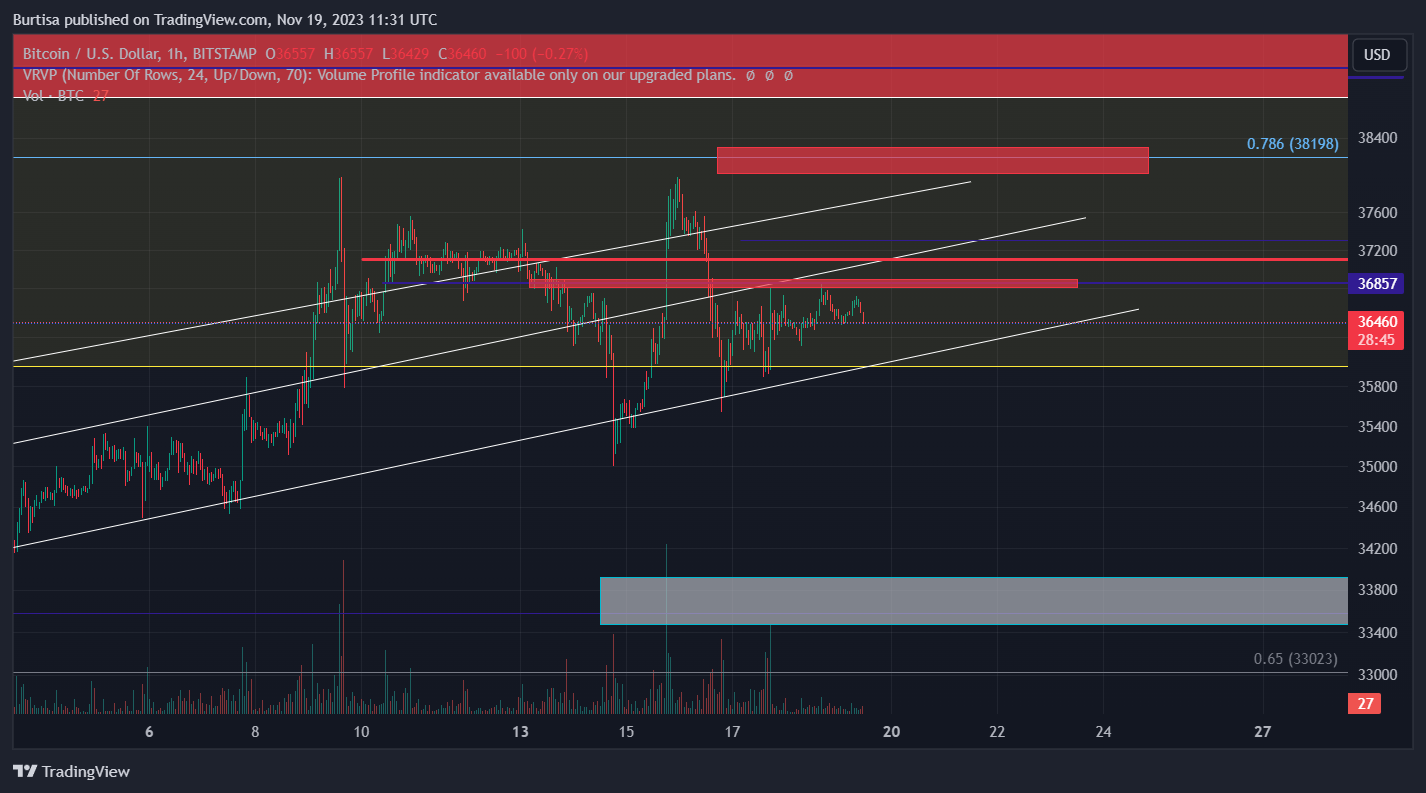Screen dimensions: 1426x793
Task: Click the date label 22 on the time axis
Action: pyautogui.click(x=997, y=732)
